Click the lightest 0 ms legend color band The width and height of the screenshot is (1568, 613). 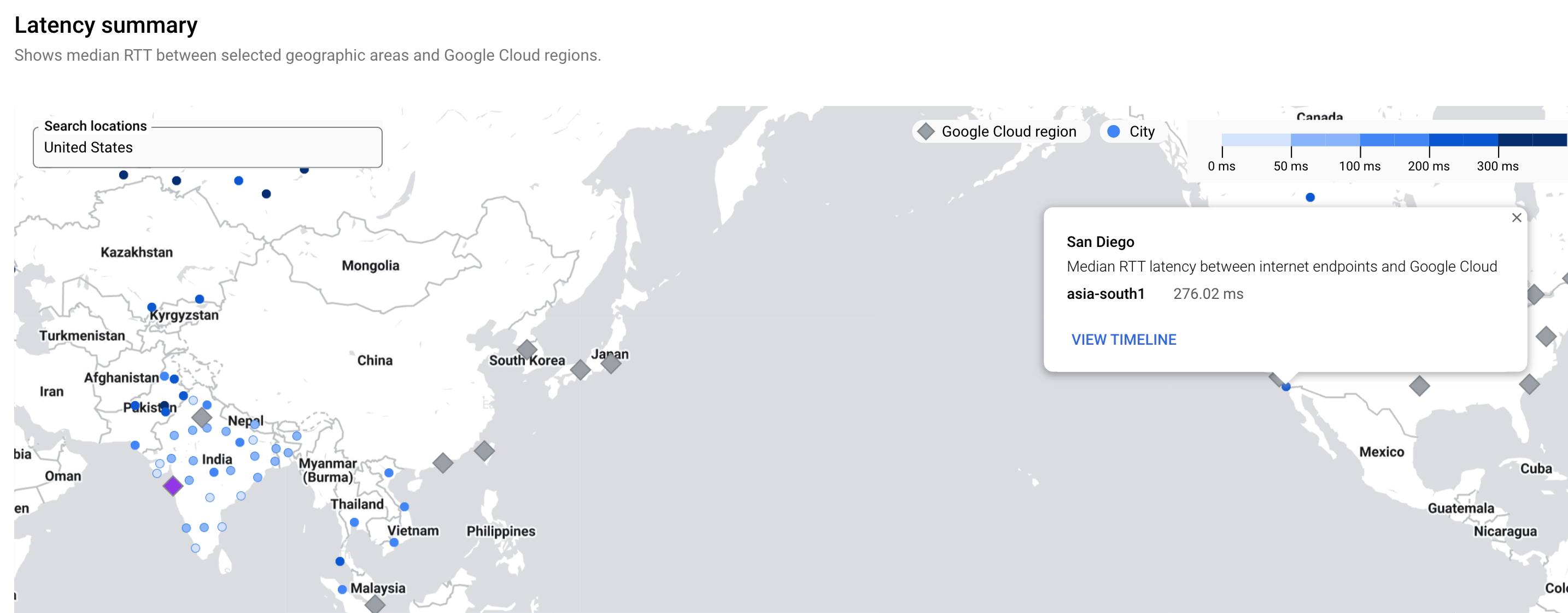click(1255, 140)
